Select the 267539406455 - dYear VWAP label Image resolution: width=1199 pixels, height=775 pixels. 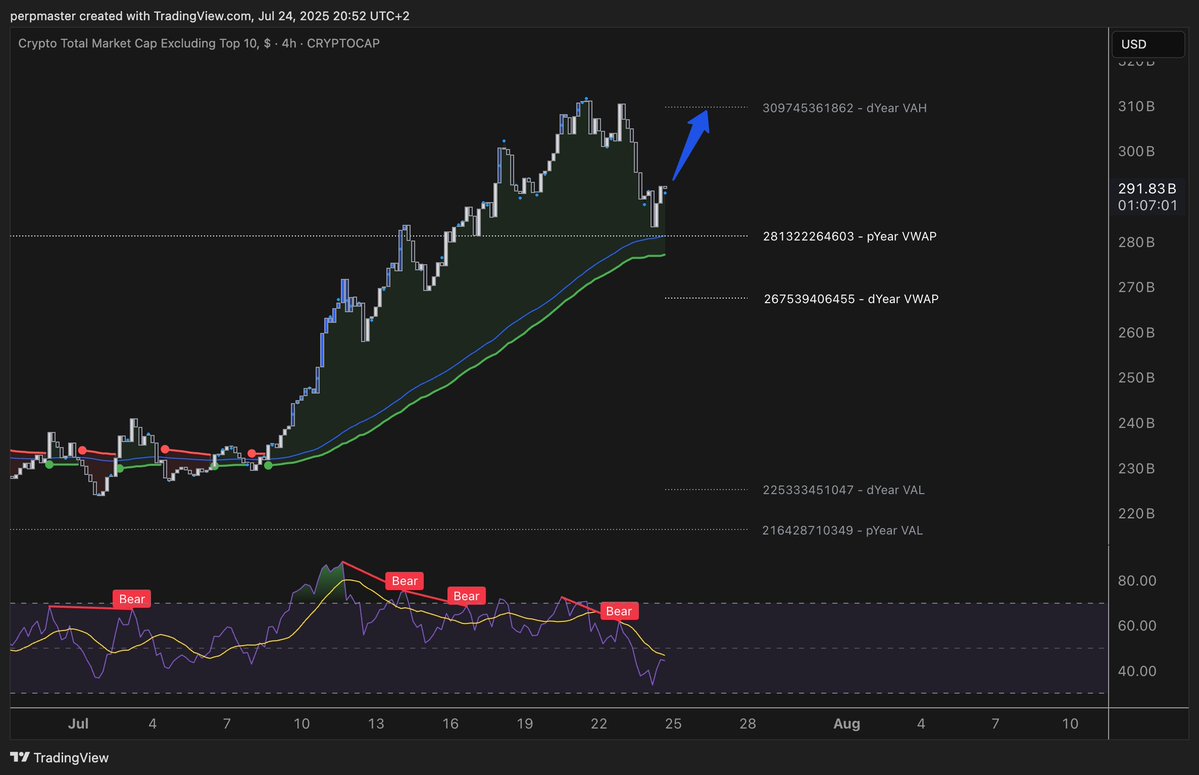click(x=851, y=299)
